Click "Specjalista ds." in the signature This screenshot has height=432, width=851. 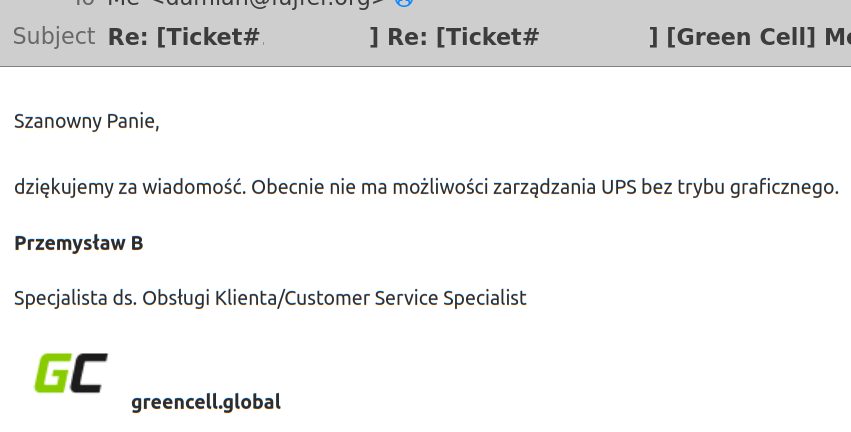pyautogui.click(x=75, y=298)
